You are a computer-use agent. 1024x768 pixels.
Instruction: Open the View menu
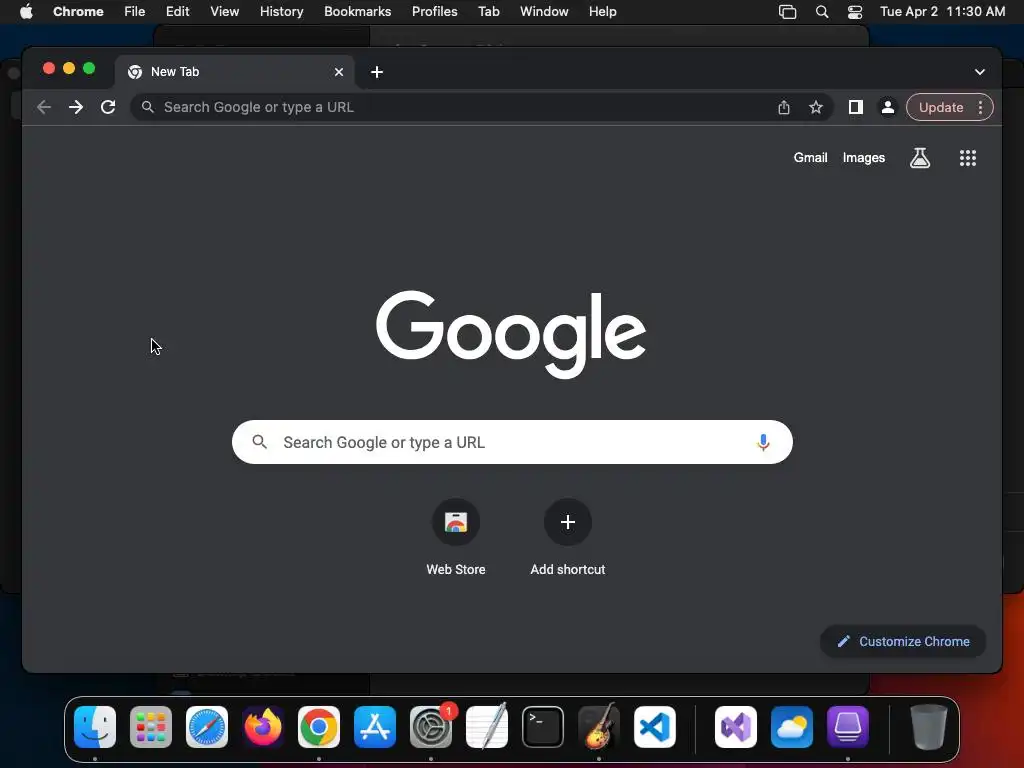tap(225, 11)
